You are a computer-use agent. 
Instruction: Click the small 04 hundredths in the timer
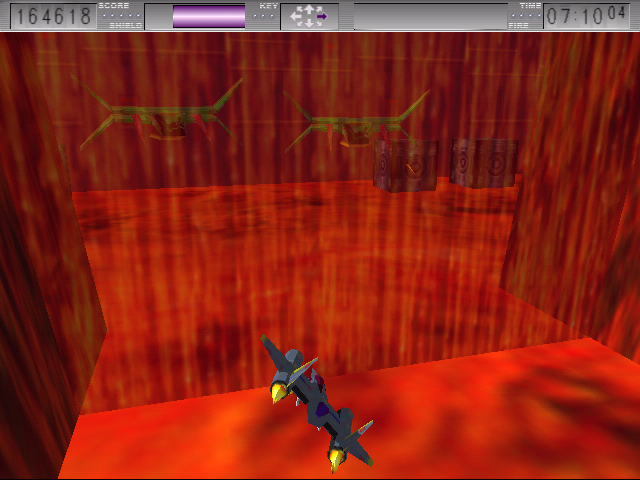click(x=616, y=13)
